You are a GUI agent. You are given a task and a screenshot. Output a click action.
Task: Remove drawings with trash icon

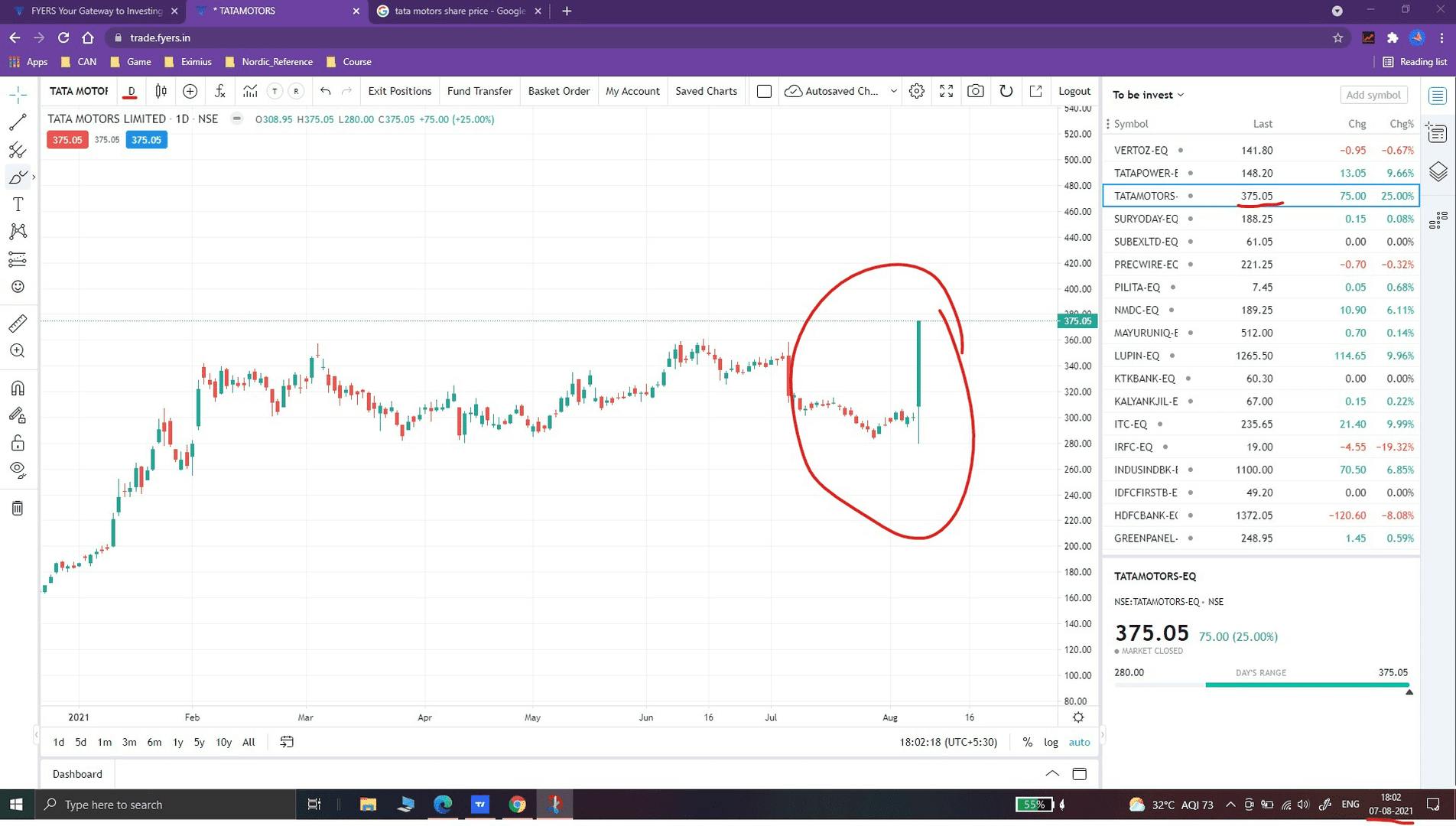(18, 508)
